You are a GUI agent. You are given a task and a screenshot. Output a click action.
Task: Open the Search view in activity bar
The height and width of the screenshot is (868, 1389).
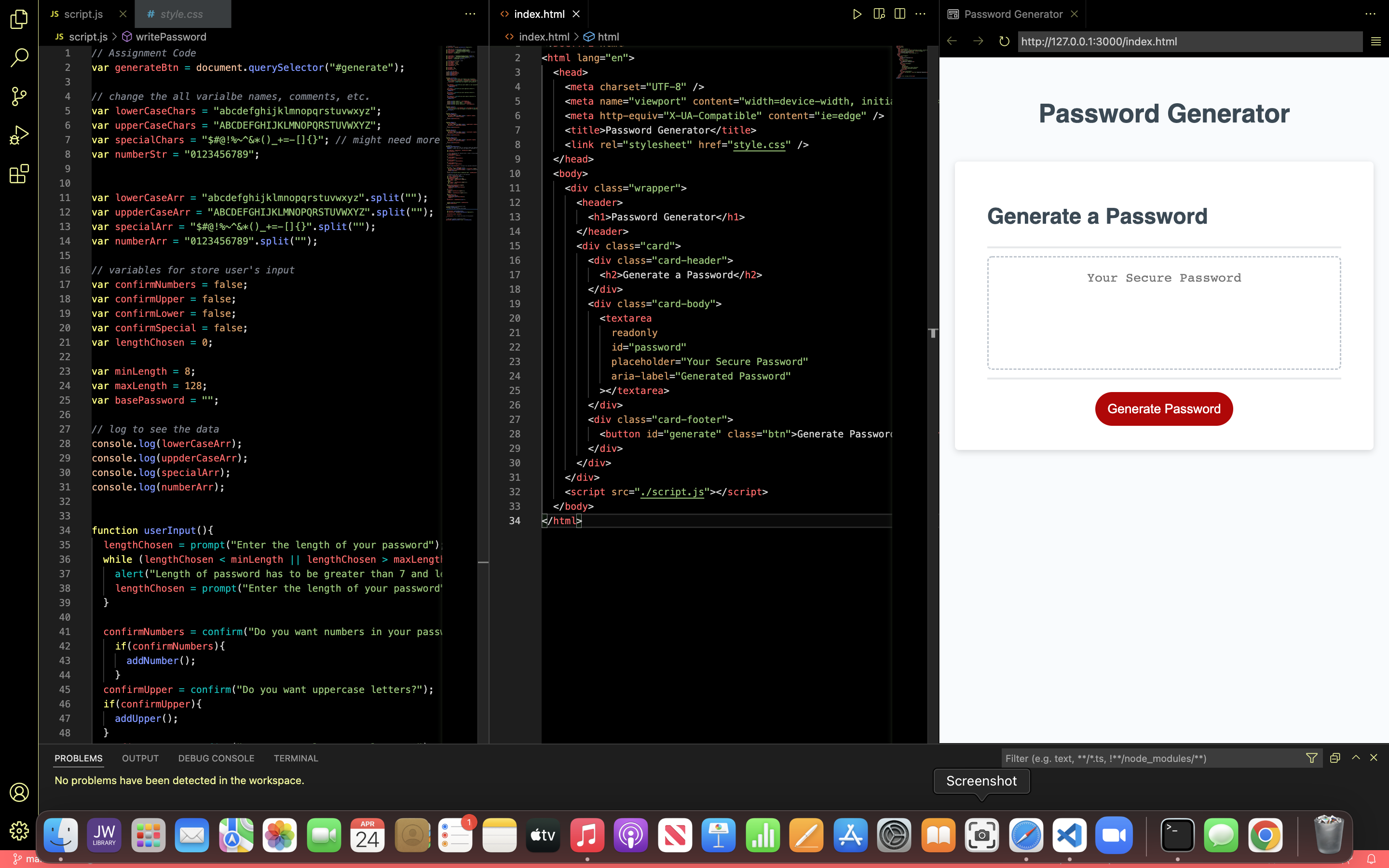click(x=19, y=57)
